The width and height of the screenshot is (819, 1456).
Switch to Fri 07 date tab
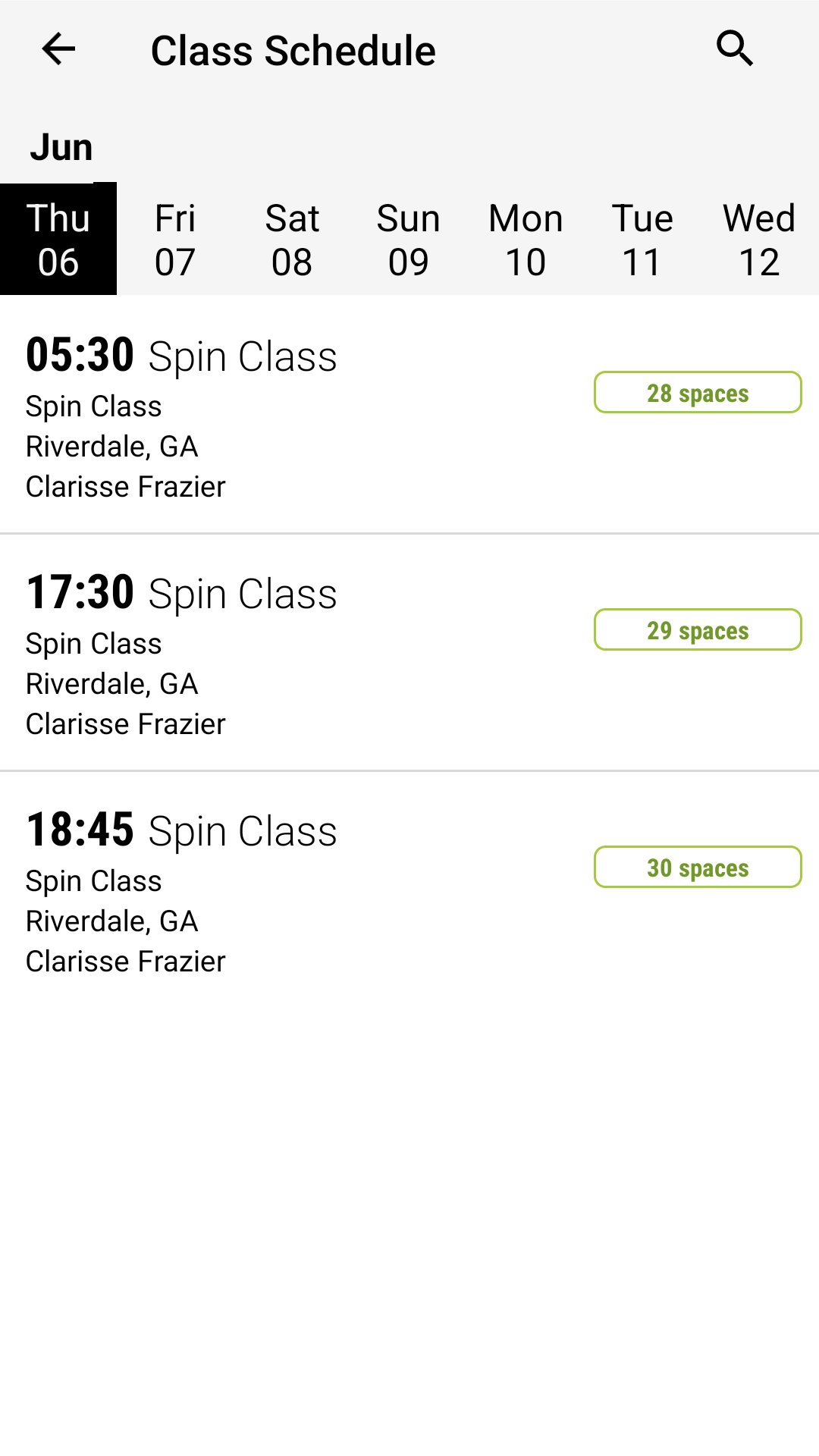click(175, 240)
